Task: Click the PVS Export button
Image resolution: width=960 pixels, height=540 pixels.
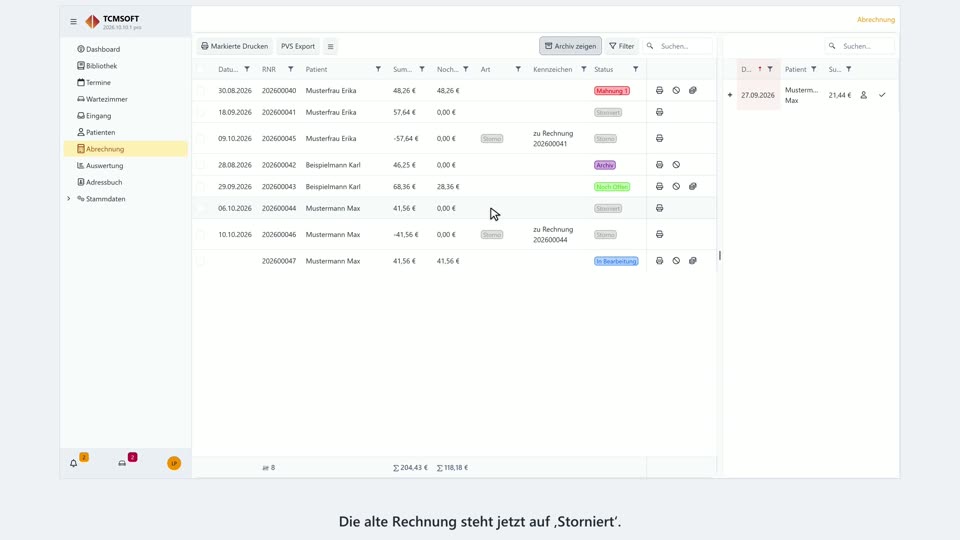Action: (298, 46)
